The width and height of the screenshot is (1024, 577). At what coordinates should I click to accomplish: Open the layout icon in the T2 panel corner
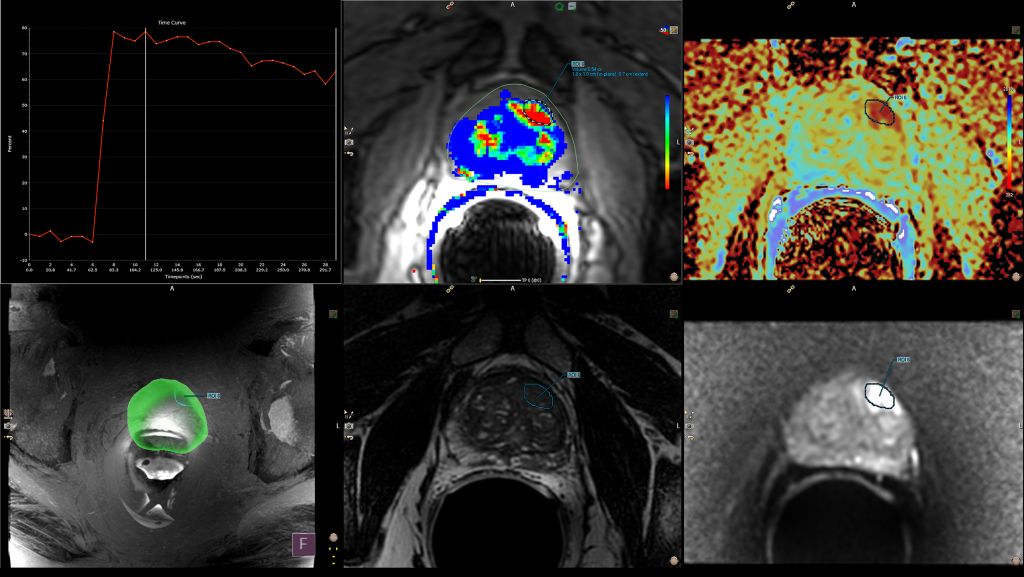point(673,314)
